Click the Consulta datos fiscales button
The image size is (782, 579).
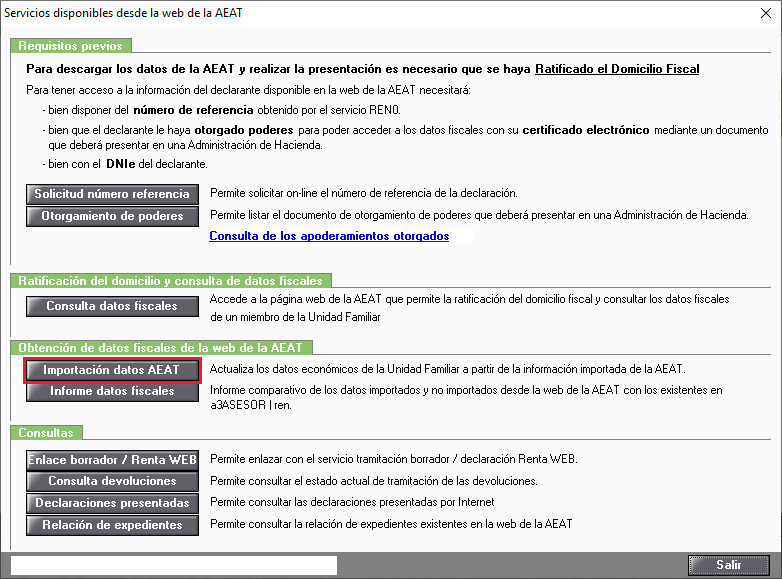coord(112,306)
